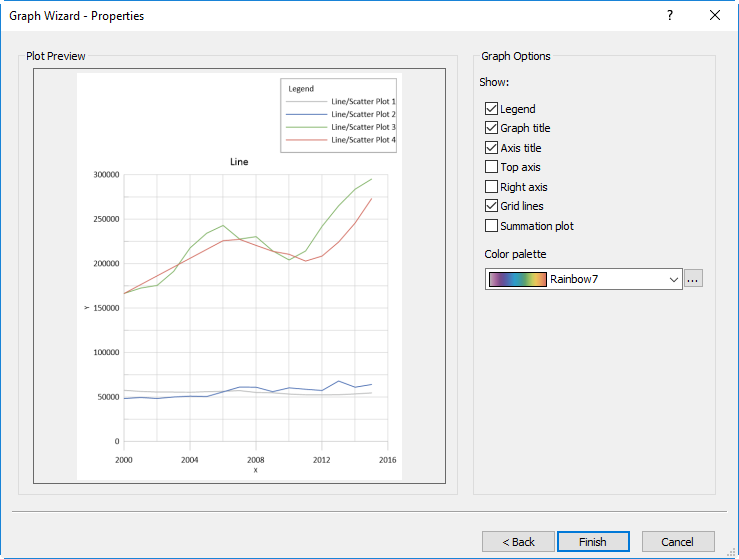739x559 pixels.
Task: Click the Rainbow7 gradient color swatch
Action: point(518,280)
